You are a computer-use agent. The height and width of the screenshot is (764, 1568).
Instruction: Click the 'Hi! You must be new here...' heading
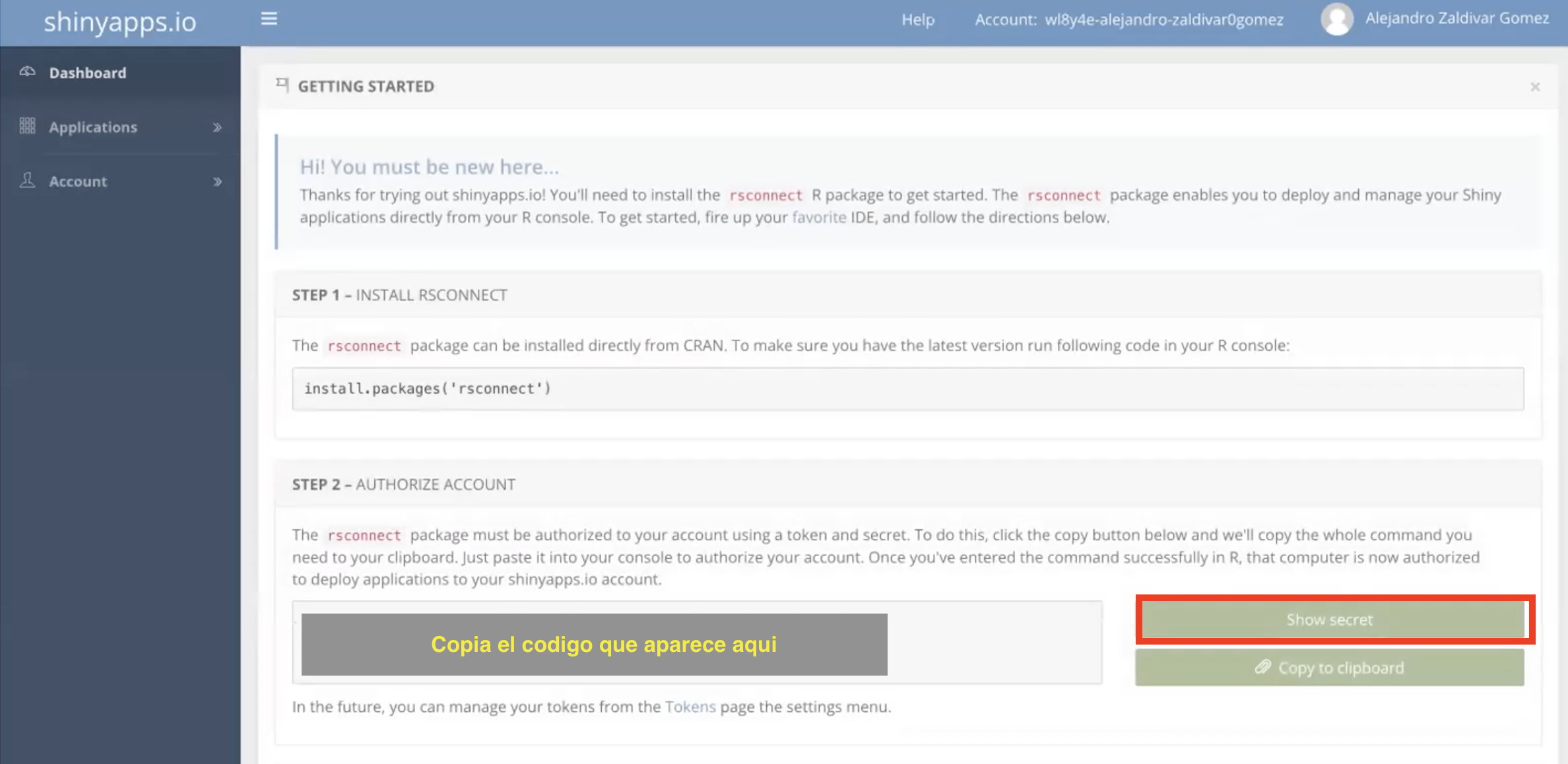[429, 167]
